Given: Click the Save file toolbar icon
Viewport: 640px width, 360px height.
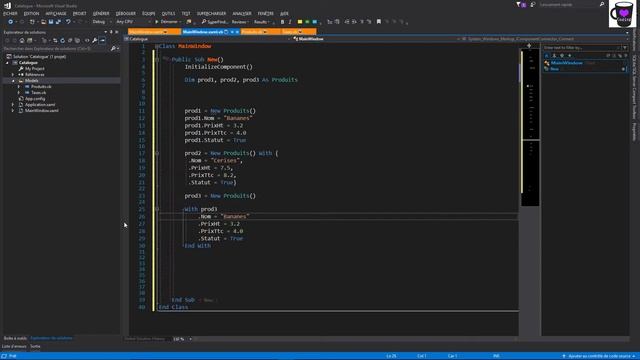Looking at the screenshot, I should click(51, 22).
